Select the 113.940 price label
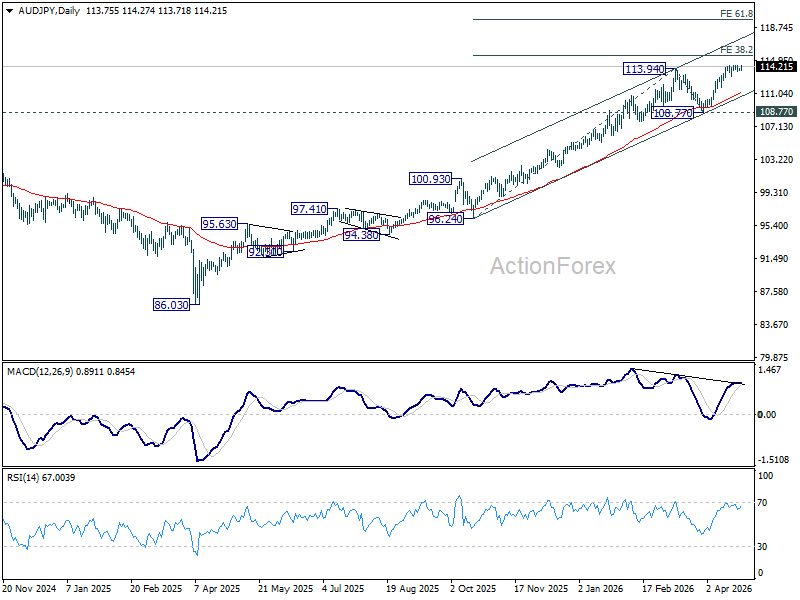 [644, 69]
